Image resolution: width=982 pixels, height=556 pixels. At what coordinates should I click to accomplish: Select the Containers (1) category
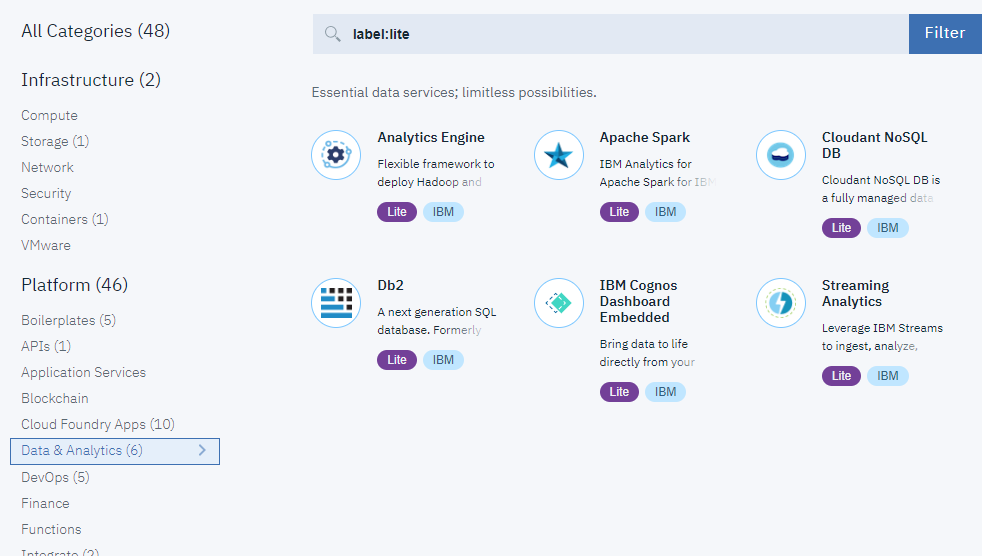tap(65, 219)
